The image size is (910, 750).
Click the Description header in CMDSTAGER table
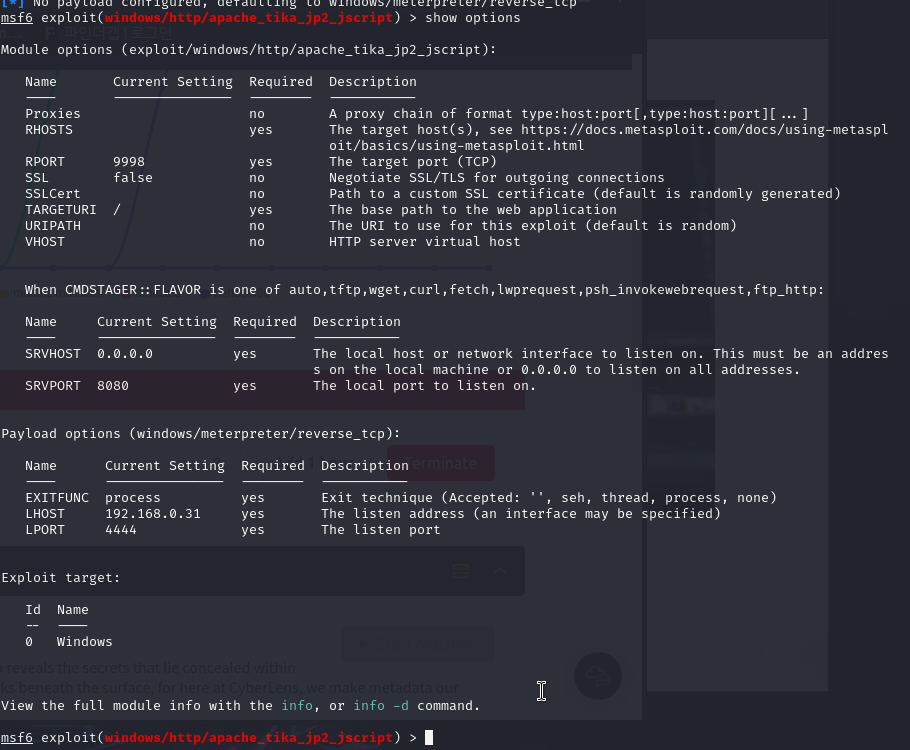point(357,322)
